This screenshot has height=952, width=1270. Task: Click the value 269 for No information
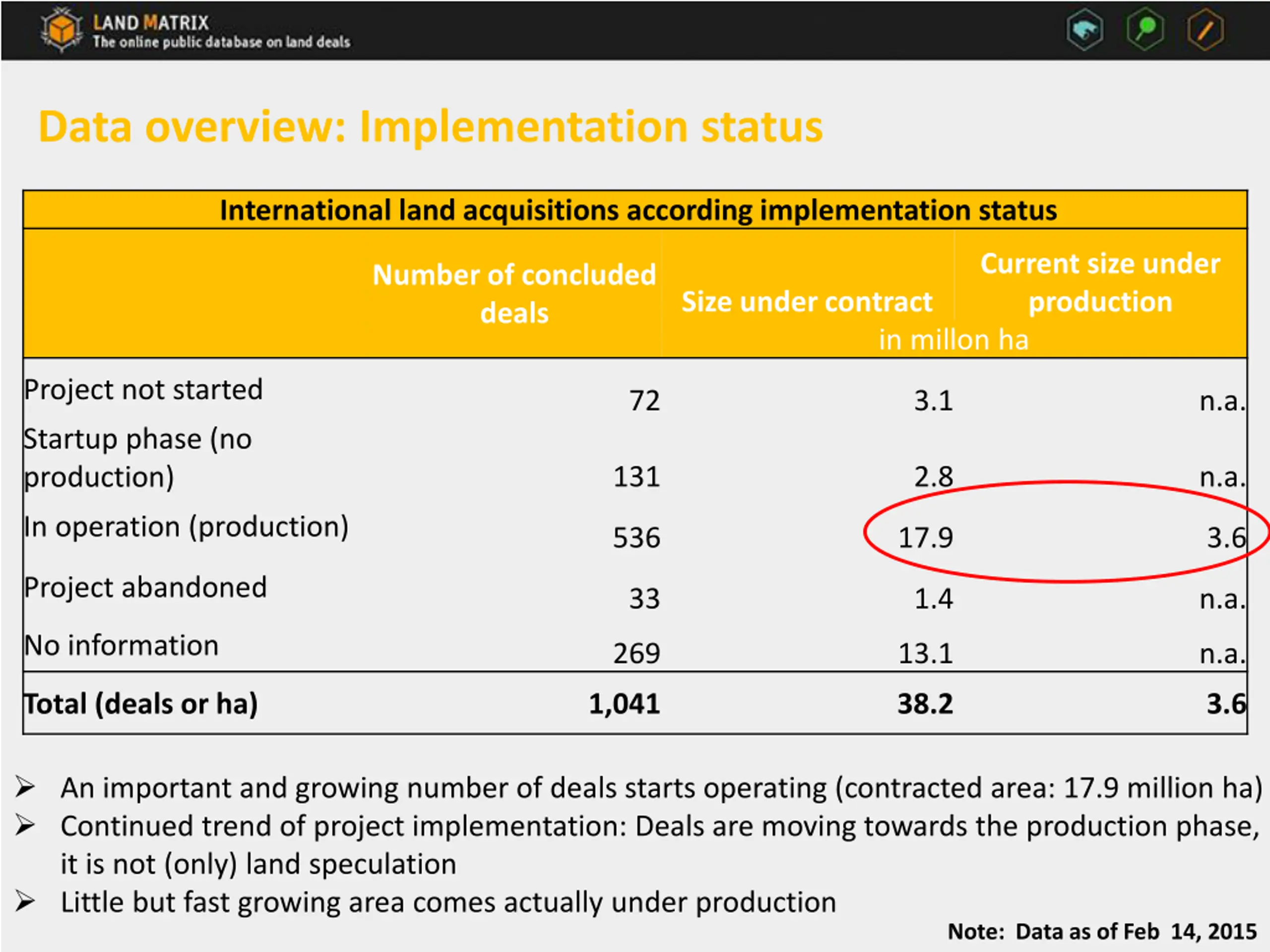click(636, 654)
